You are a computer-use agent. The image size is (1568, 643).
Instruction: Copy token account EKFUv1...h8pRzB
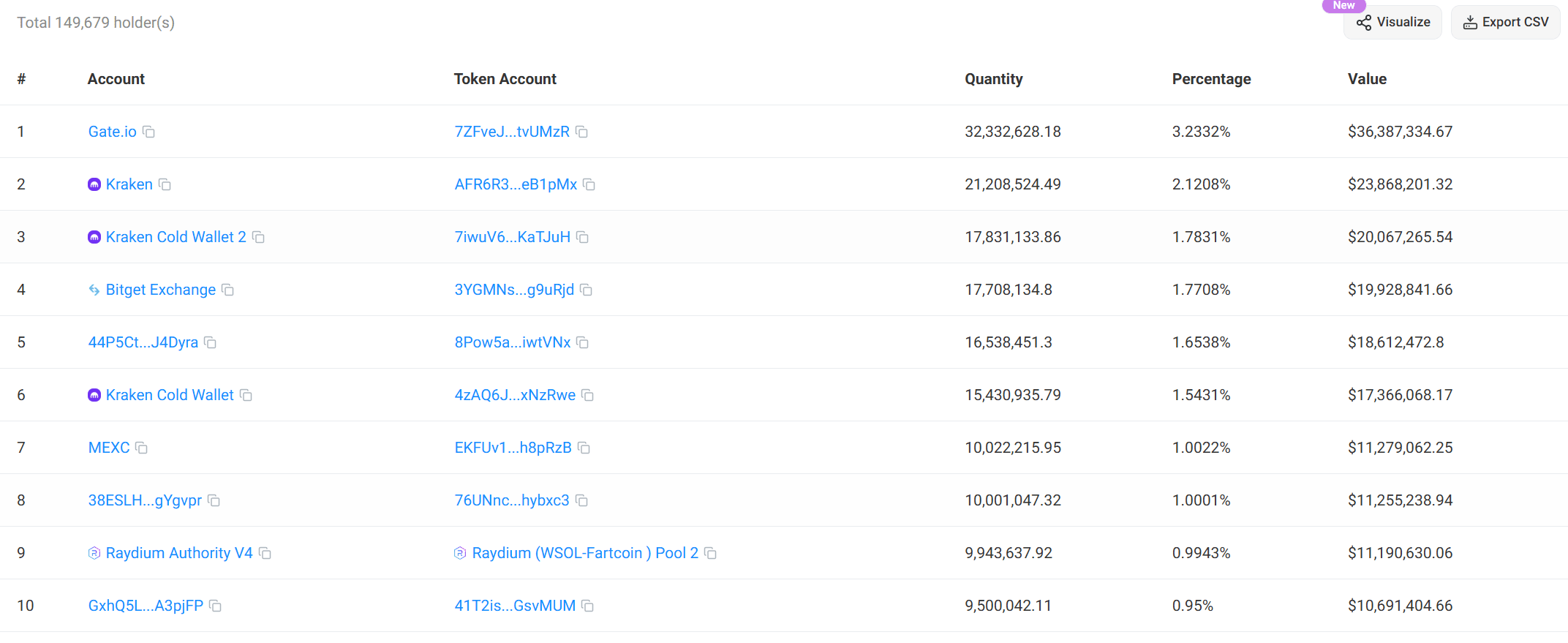584,448
